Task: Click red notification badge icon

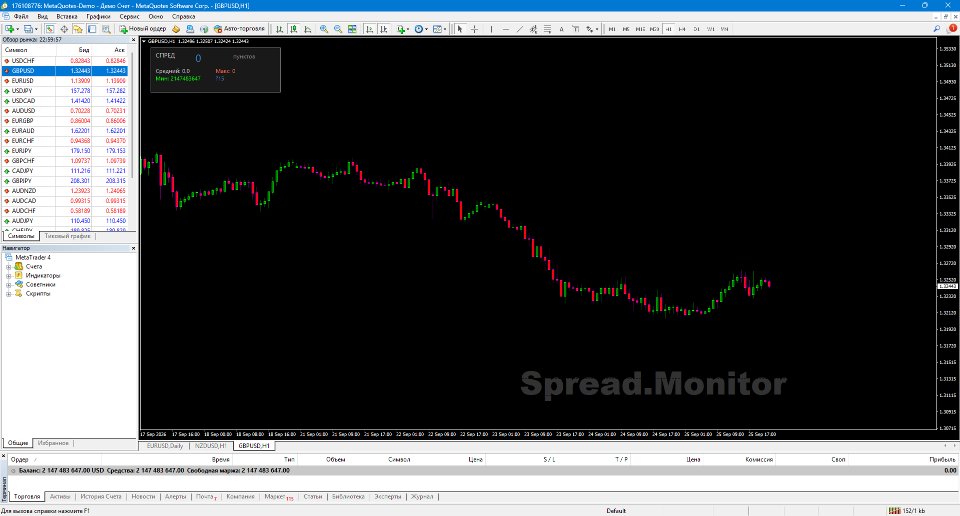Action: tap(952, 29)
